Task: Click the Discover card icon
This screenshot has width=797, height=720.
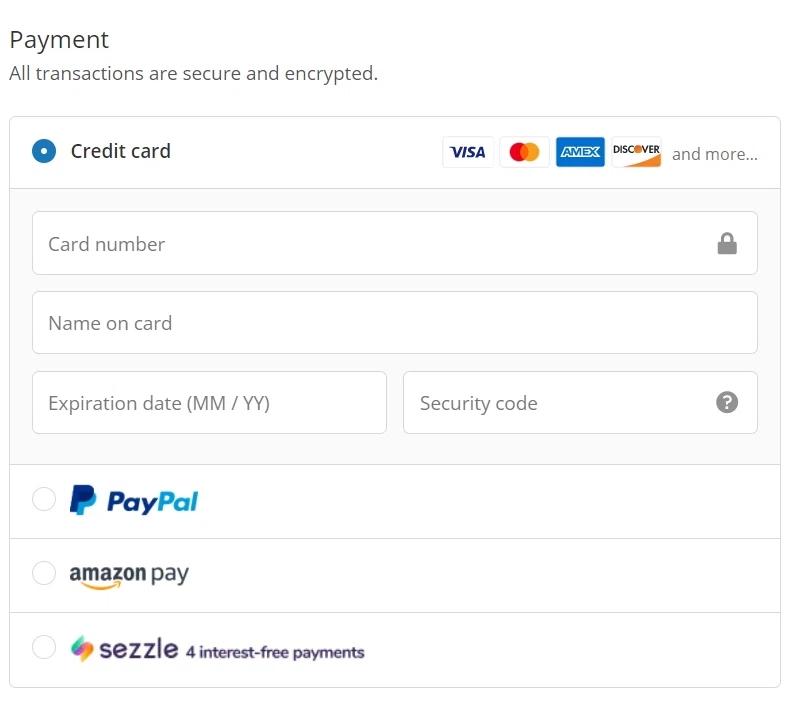Action: [x=636, y=152]
